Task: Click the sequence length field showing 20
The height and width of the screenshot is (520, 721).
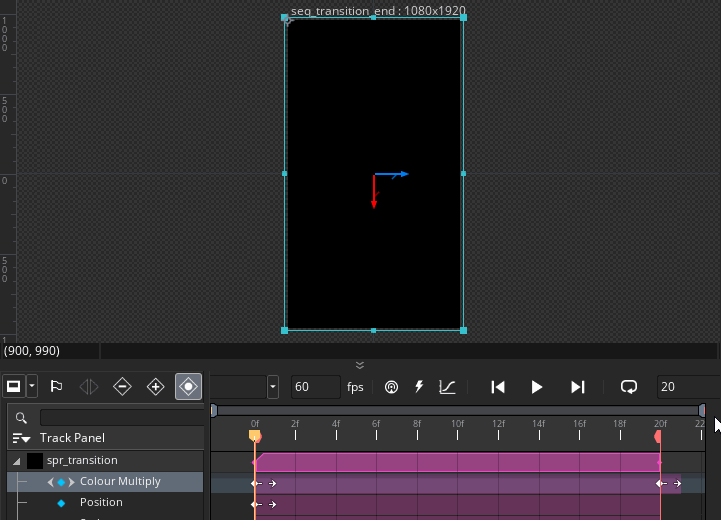Action: 685,387
